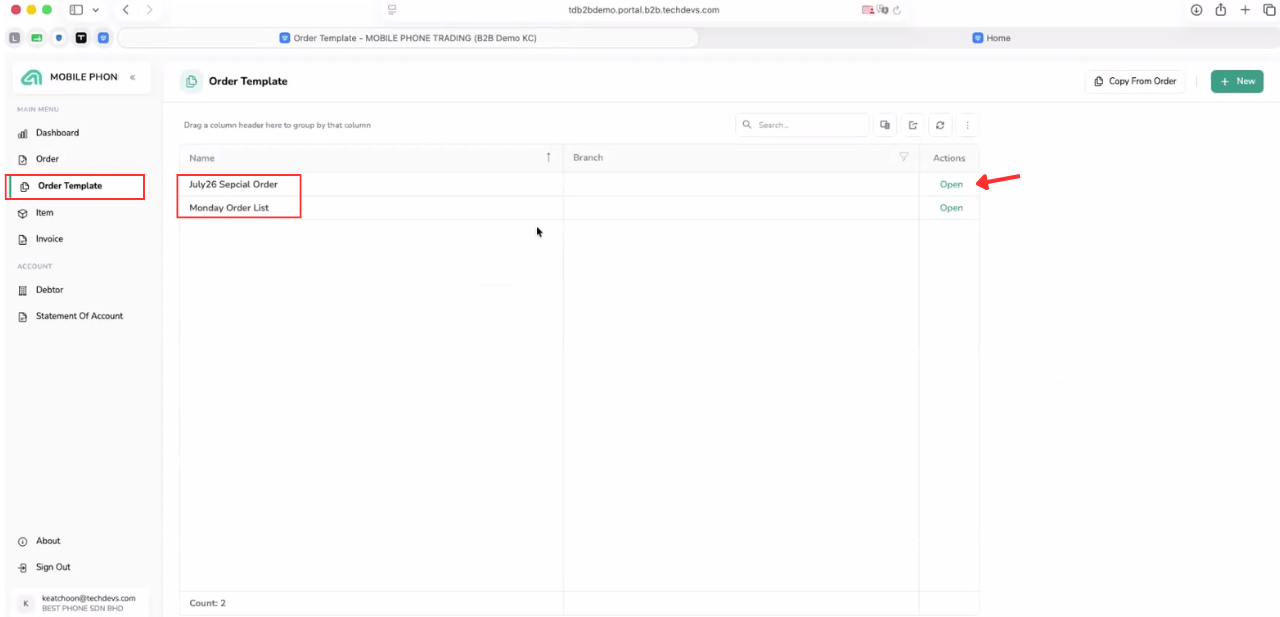The height and width of the screenshot is (617, 1280).
Task: Refresh the grid with reload icon
Action: [x=940, y=125]
